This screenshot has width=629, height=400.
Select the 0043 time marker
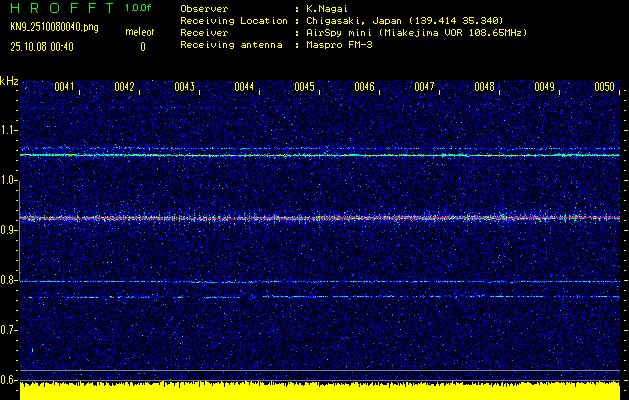click(184, 87)
